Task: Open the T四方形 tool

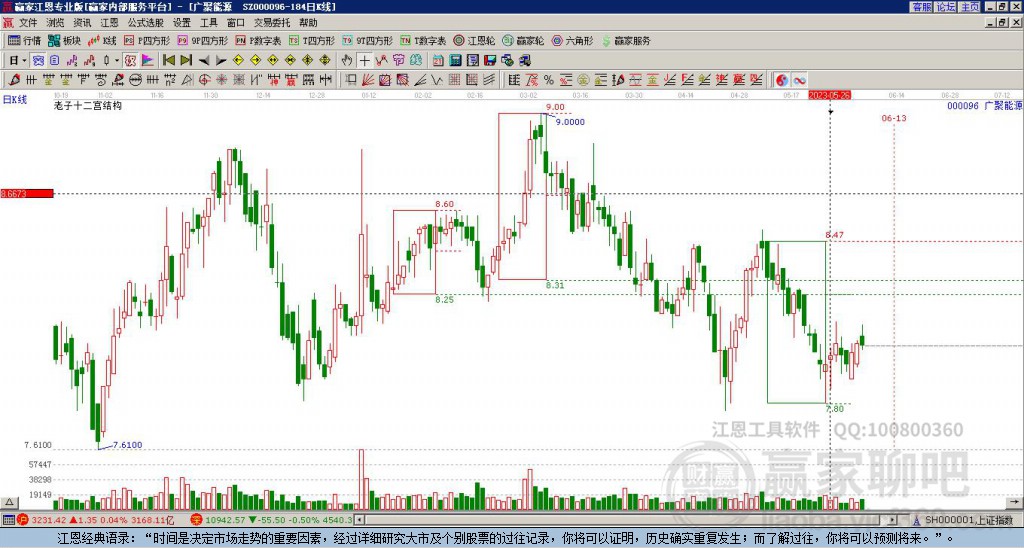Action: pyautogui.click(x=312, y=40)
